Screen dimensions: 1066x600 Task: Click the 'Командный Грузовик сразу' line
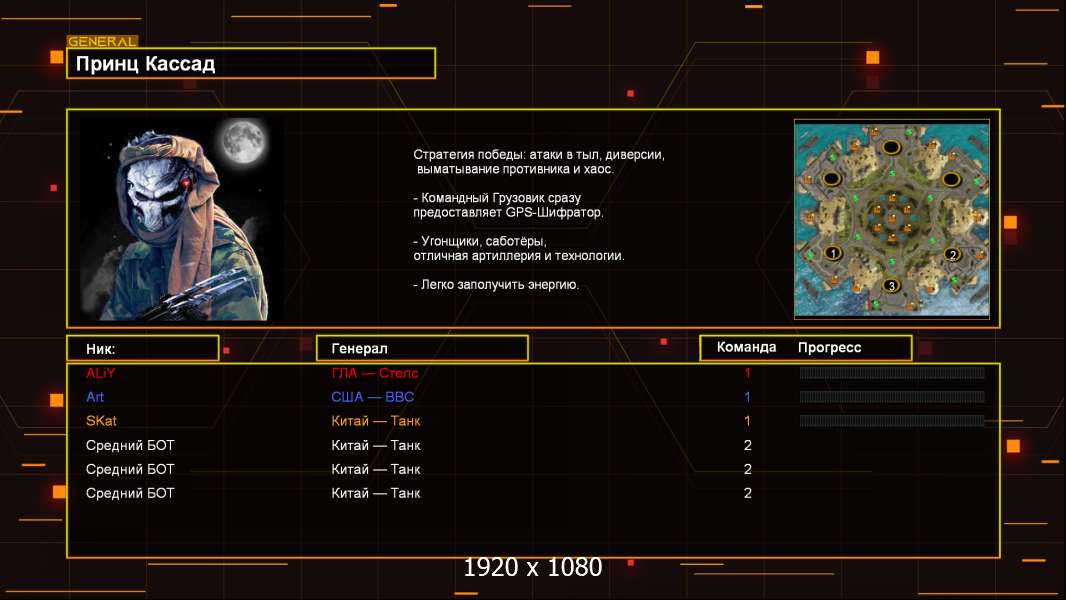[x=497, y=198]
